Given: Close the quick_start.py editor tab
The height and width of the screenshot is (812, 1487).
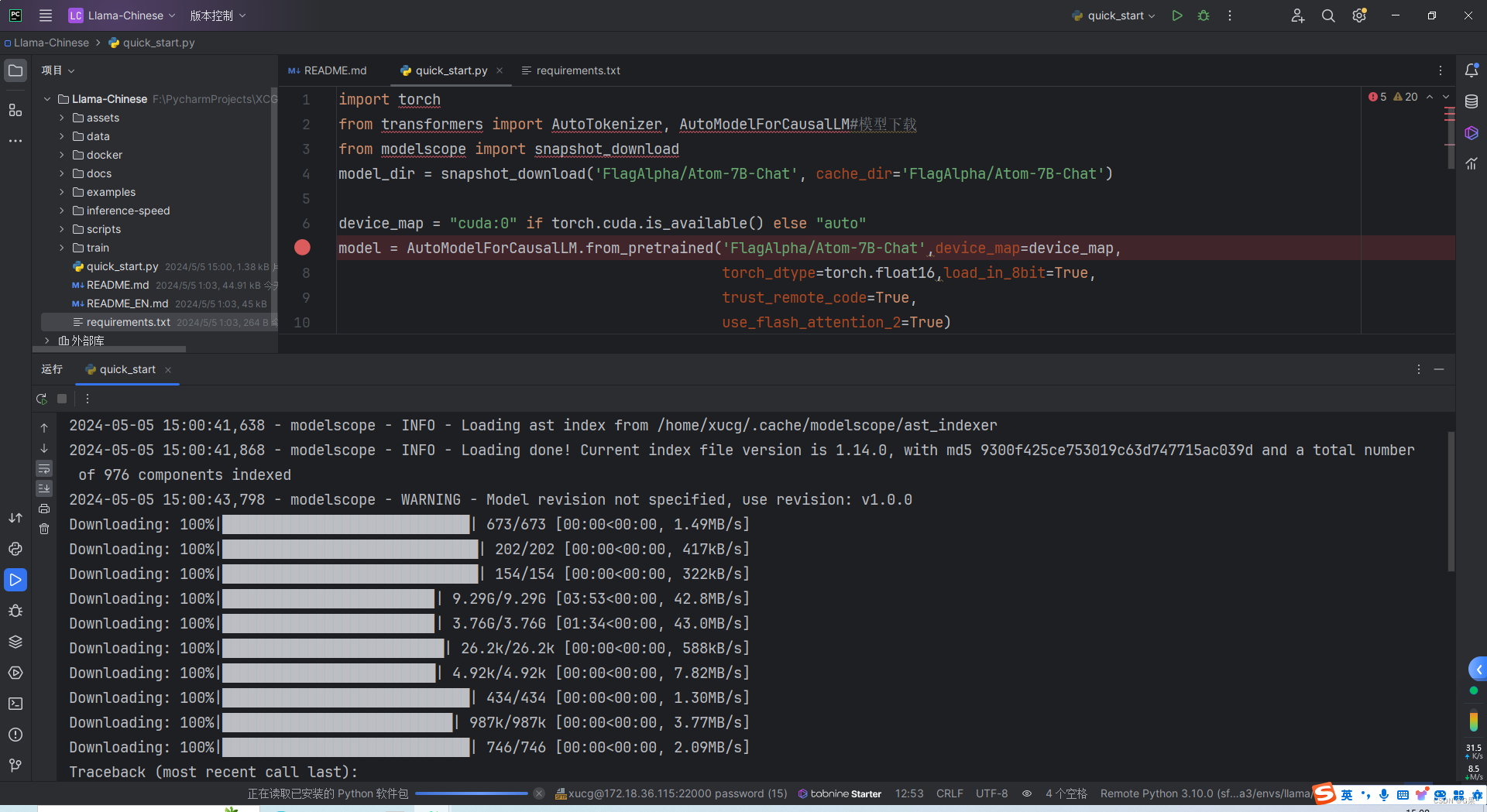Looking at the screenshot, I should (x=500, y=70).
